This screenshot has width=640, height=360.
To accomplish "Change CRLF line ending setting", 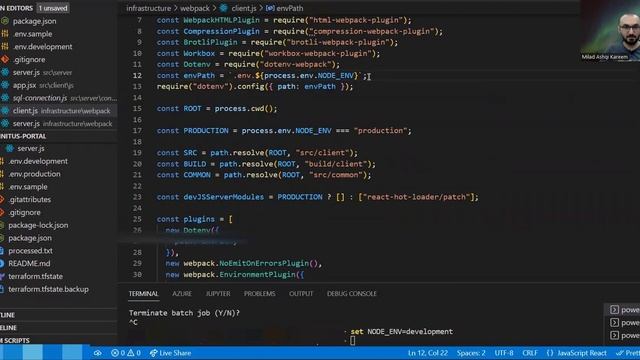I will click(530, 353).
